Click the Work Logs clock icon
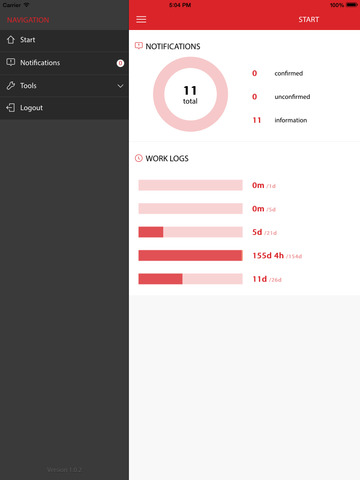 tap(139, 158)
